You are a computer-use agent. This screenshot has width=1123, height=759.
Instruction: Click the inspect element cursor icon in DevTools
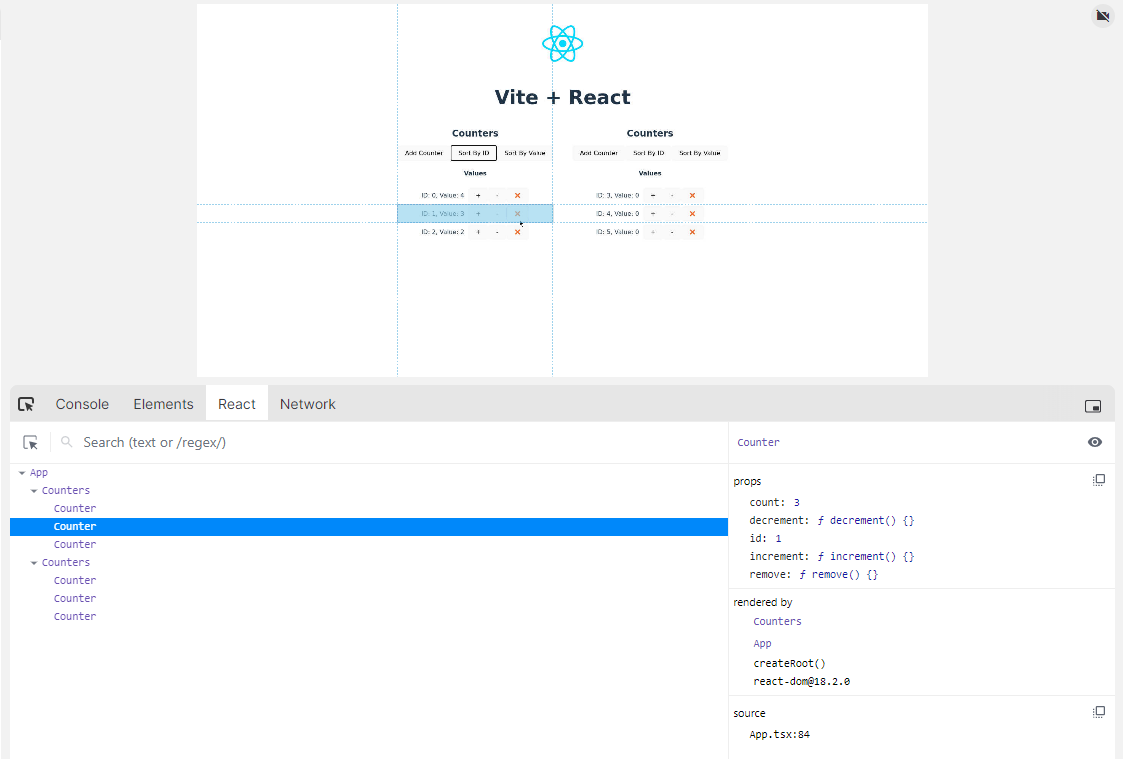pyautogui.click(x=26, y=403)
